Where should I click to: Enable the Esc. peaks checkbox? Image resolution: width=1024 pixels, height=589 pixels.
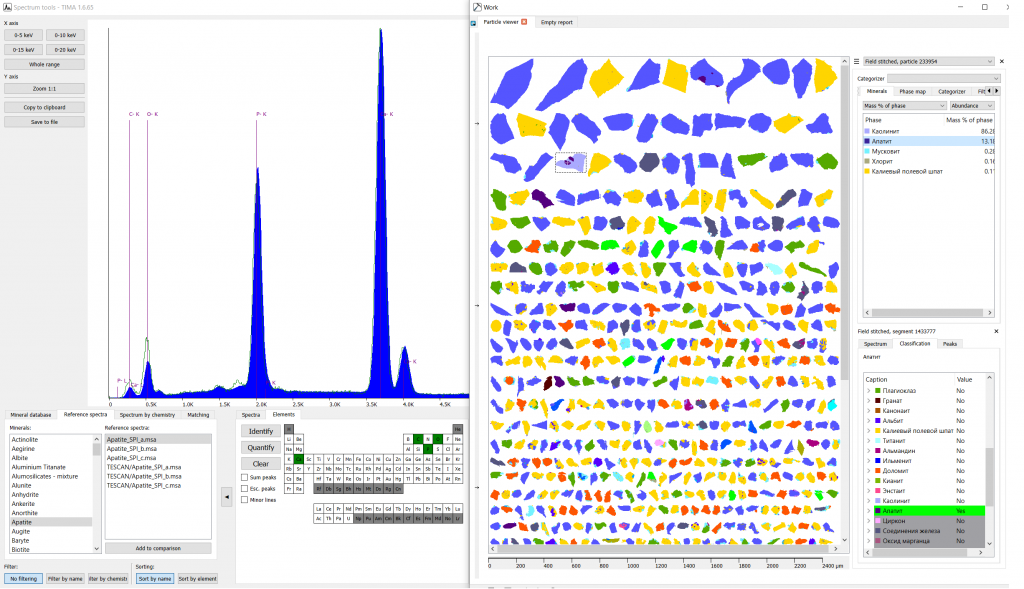click(245, 488)
